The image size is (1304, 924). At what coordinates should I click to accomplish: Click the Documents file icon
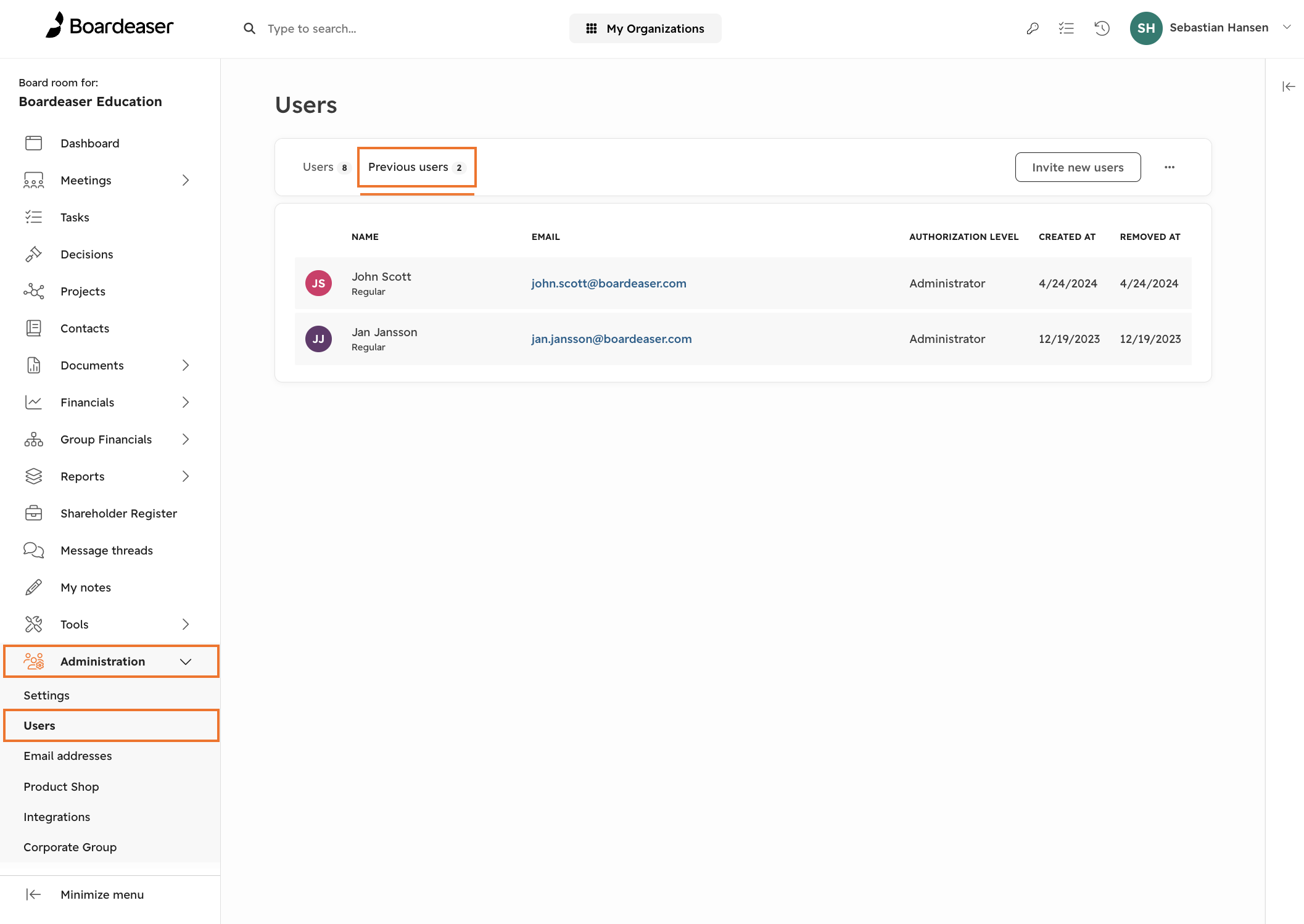pyautogui.click(x=34, y=365)
